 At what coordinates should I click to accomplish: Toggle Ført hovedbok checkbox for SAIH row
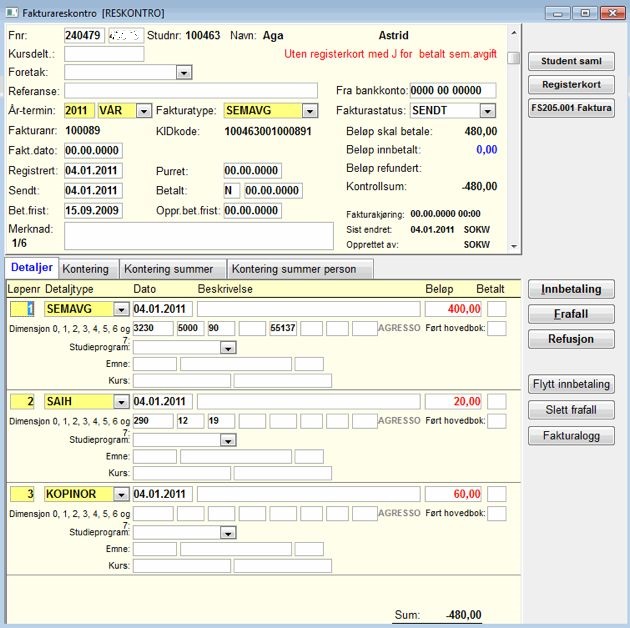click(497, 421)
